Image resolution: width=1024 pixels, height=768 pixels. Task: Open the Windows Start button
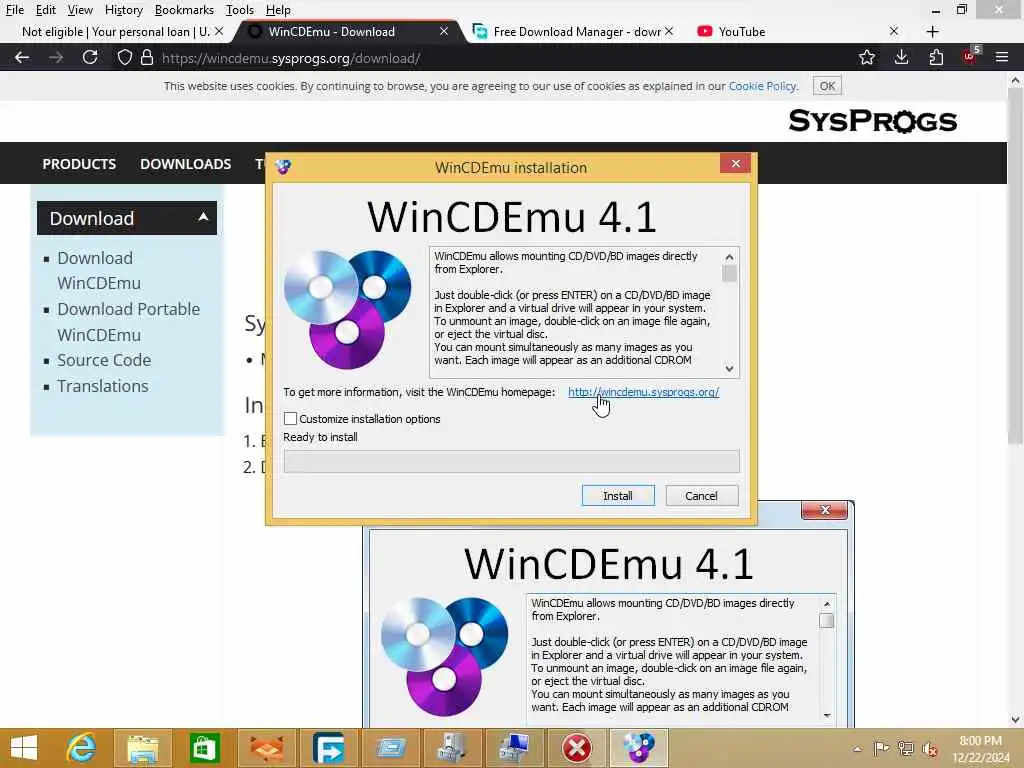[x=24, y=748]
